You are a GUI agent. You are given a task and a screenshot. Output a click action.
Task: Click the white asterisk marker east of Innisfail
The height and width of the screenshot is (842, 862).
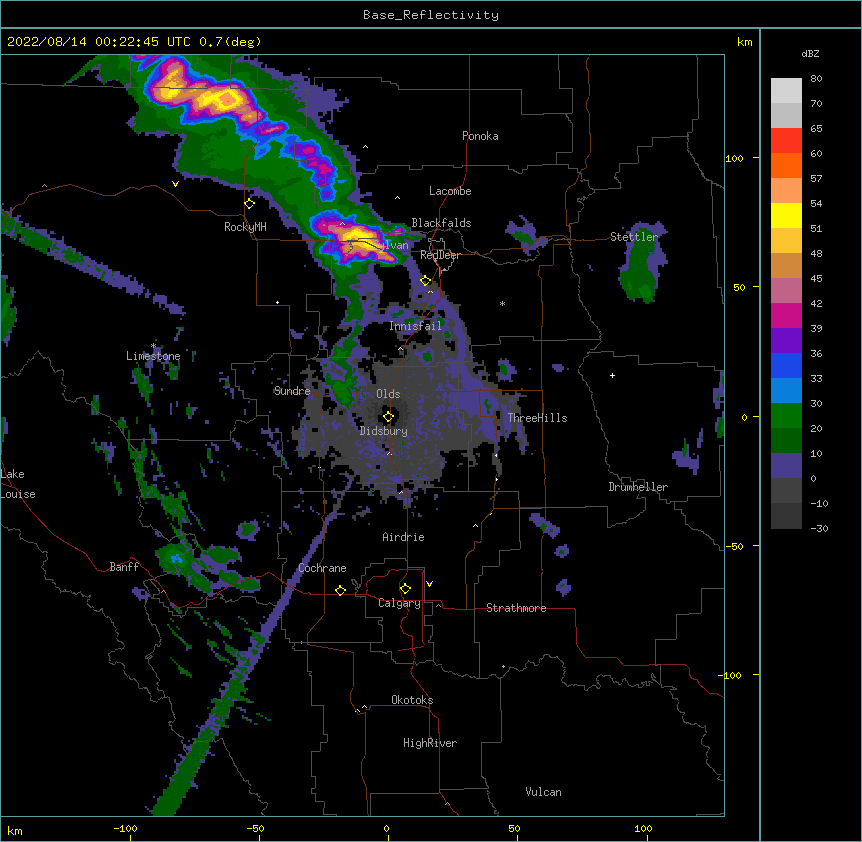pos(502,303)
